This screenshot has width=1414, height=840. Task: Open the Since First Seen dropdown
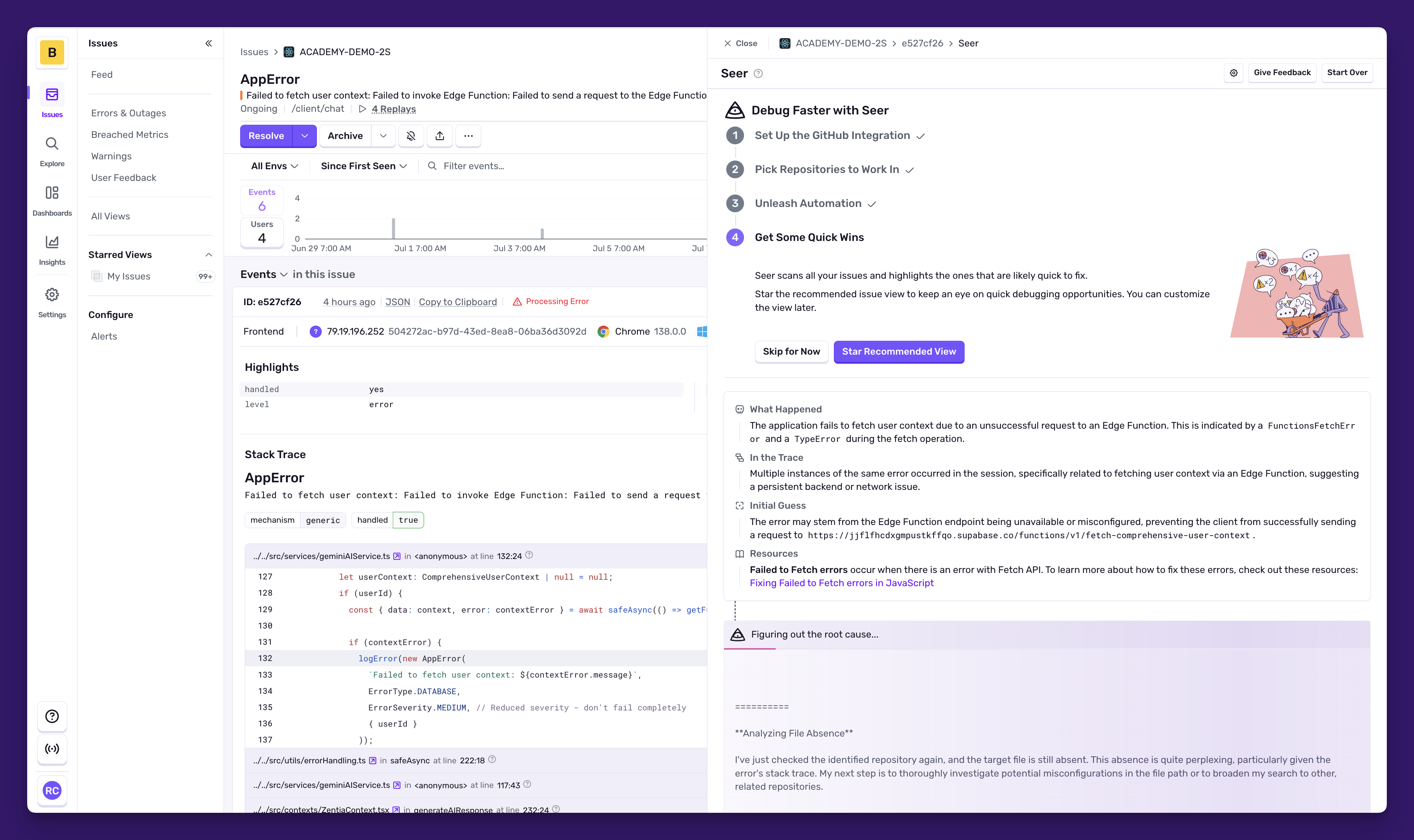pyautogui.click(x=364, y=166)
